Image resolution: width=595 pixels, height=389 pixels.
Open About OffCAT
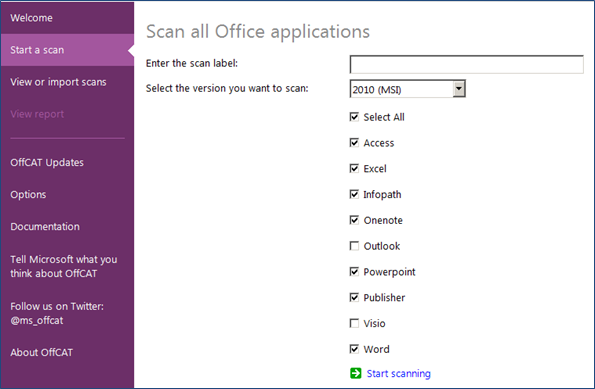42,353
